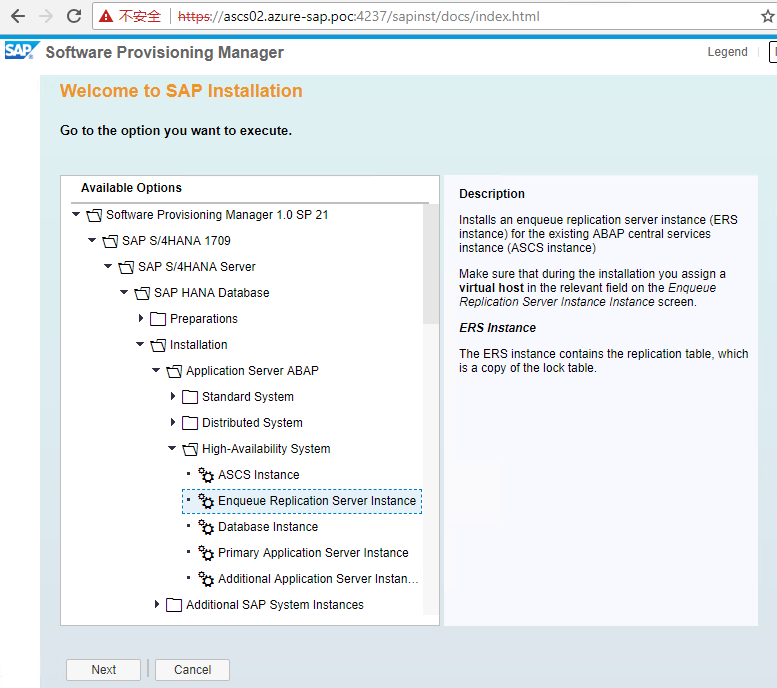Click the Standard System folder icon
777x688 pixels.
[190, 397]
